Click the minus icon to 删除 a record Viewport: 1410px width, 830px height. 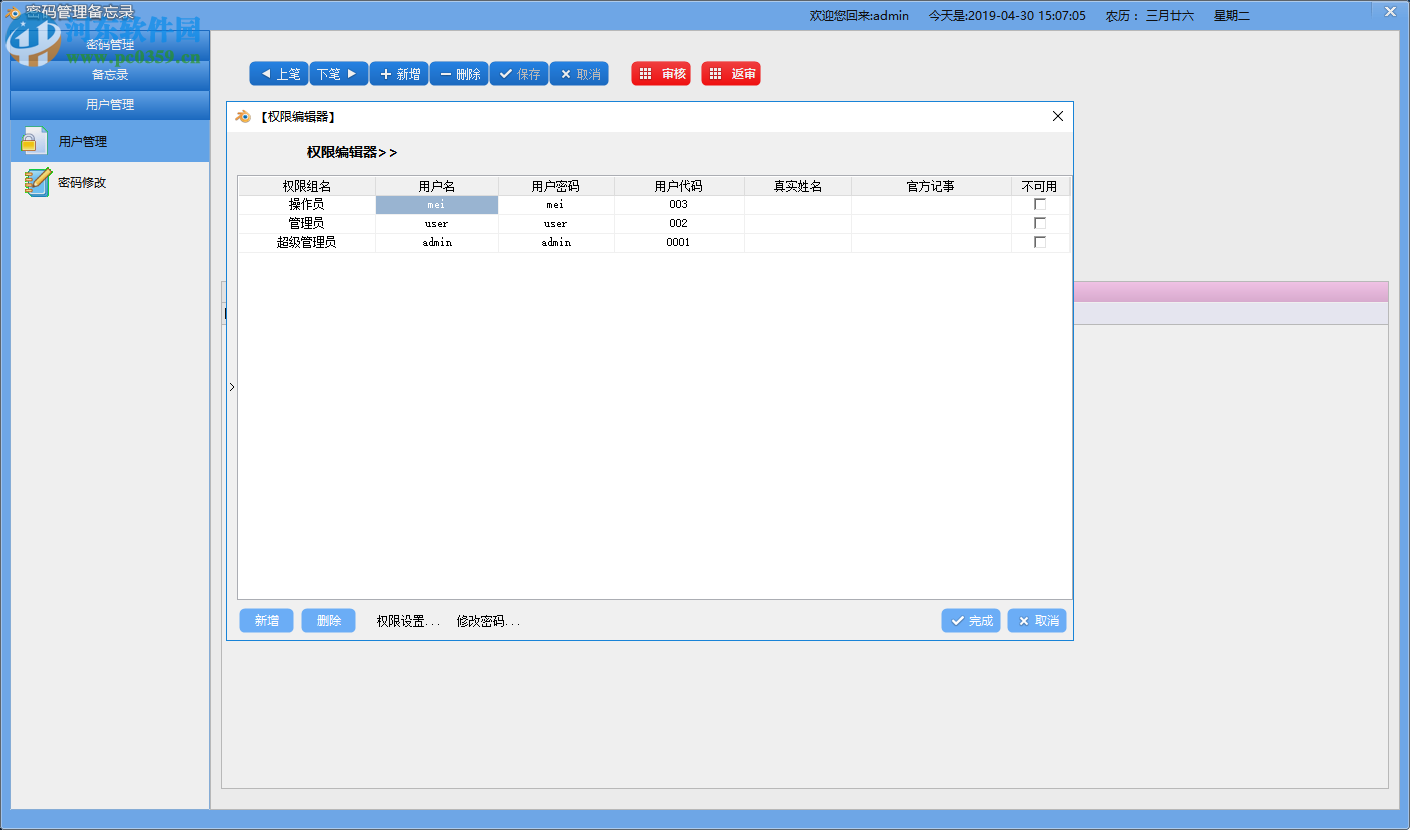pos(444,73)
